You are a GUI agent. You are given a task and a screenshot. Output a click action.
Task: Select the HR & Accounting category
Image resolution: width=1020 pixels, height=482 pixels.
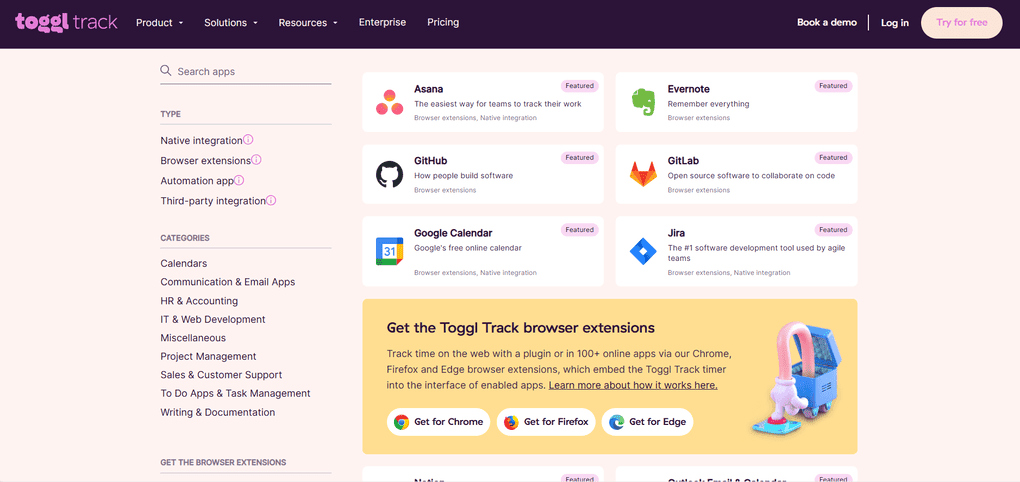coord(199,301)
